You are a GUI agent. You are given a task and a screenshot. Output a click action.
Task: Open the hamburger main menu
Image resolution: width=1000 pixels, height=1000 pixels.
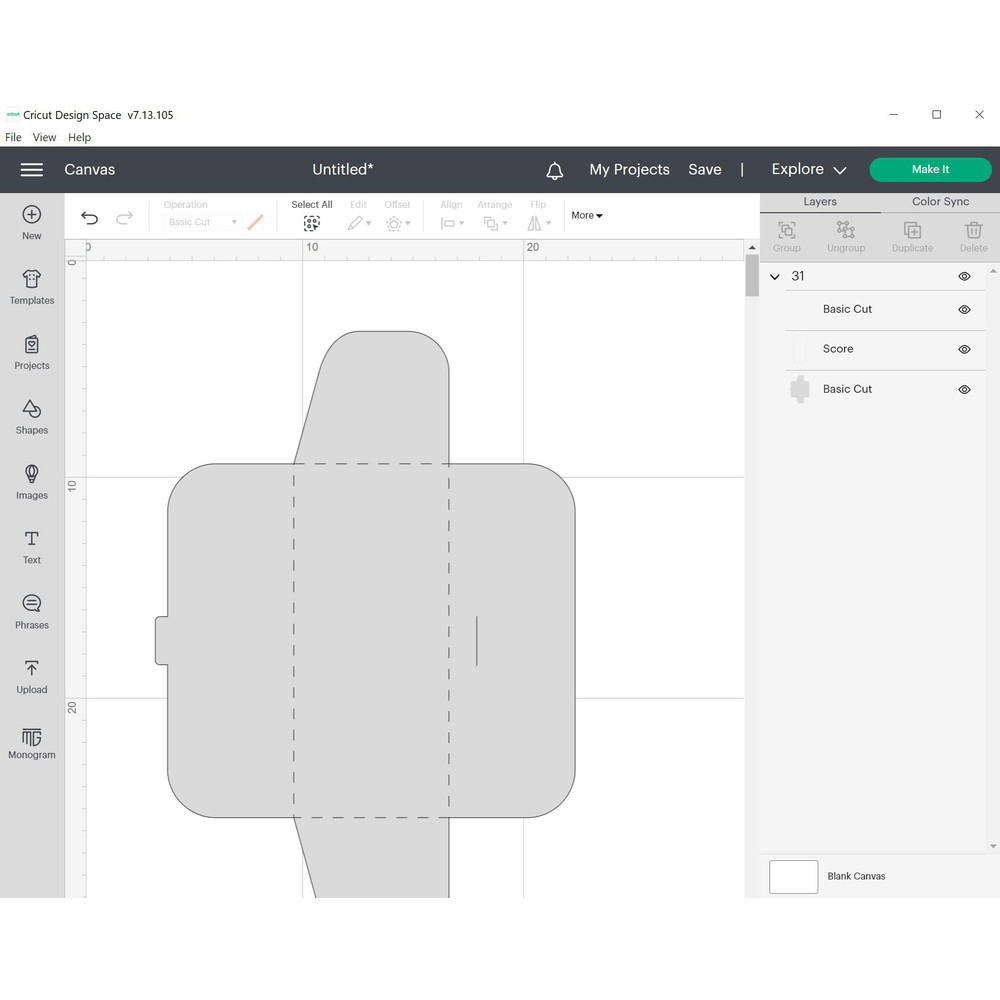pyautogui.click(x=32, y=170)
